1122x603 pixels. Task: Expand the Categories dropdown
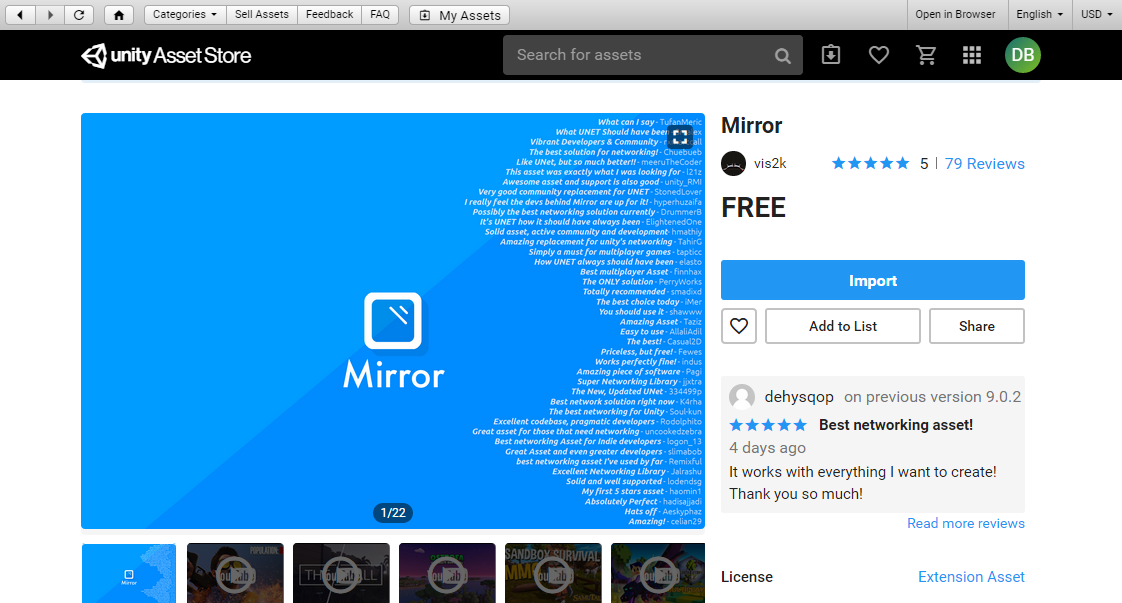click(185, 14)
